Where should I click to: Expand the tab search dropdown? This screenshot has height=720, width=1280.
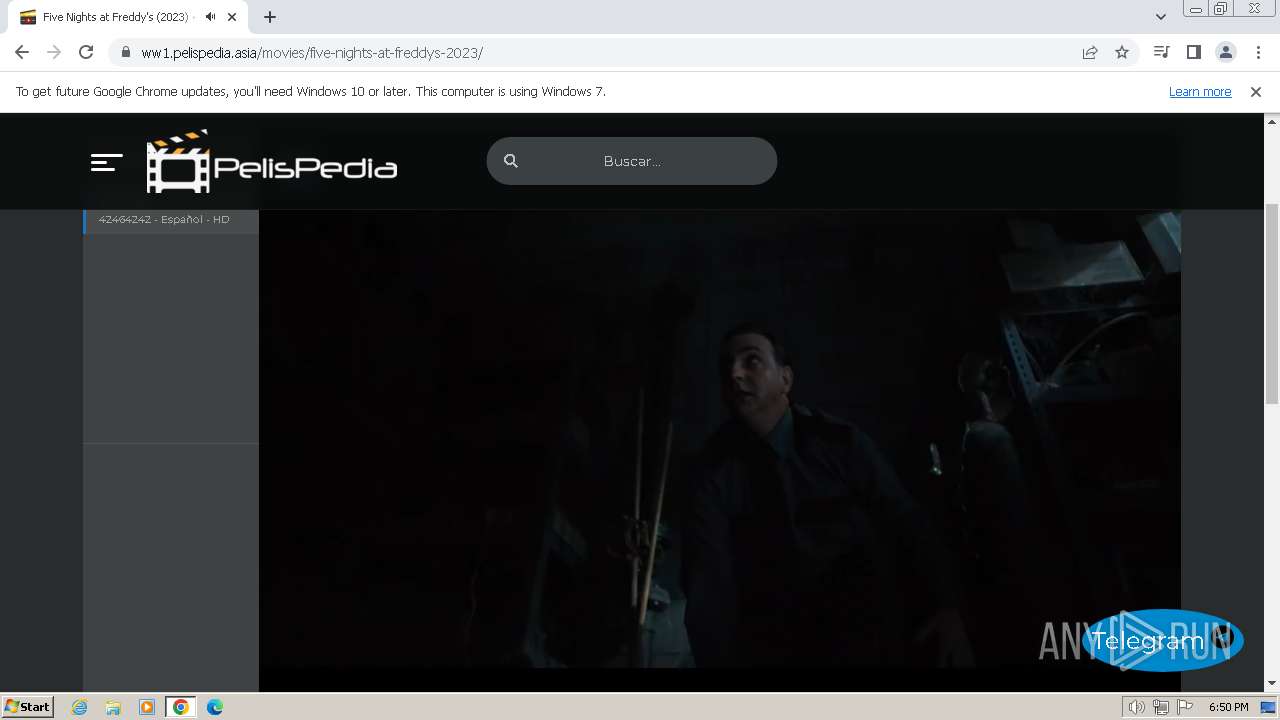coord(1161,17)
